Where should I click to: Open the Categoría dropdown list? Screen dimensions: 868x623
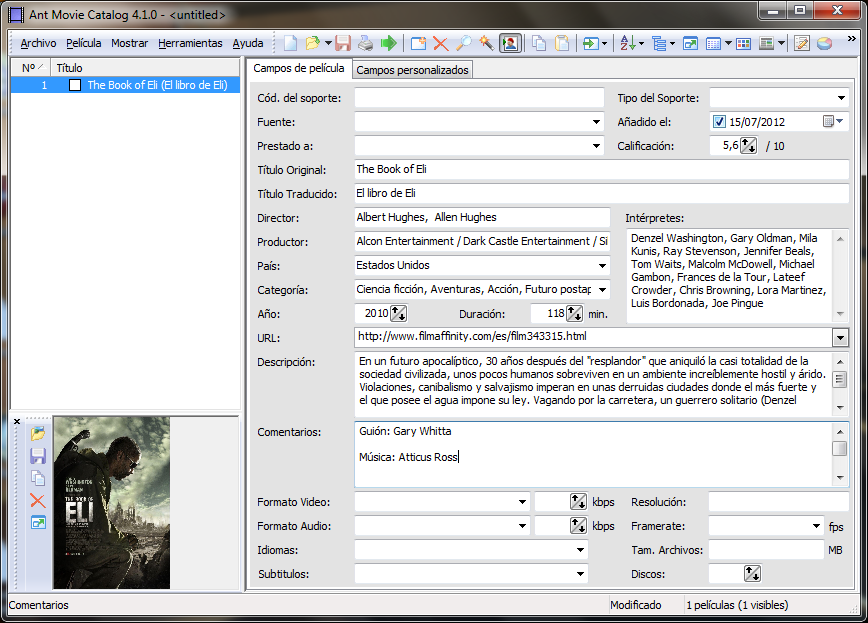click(602, 290)
